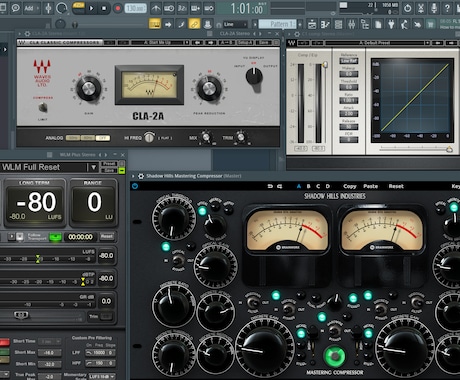
Task: Click the highlighted yellow typing keyboard icon
Action: tap(155, 24)
